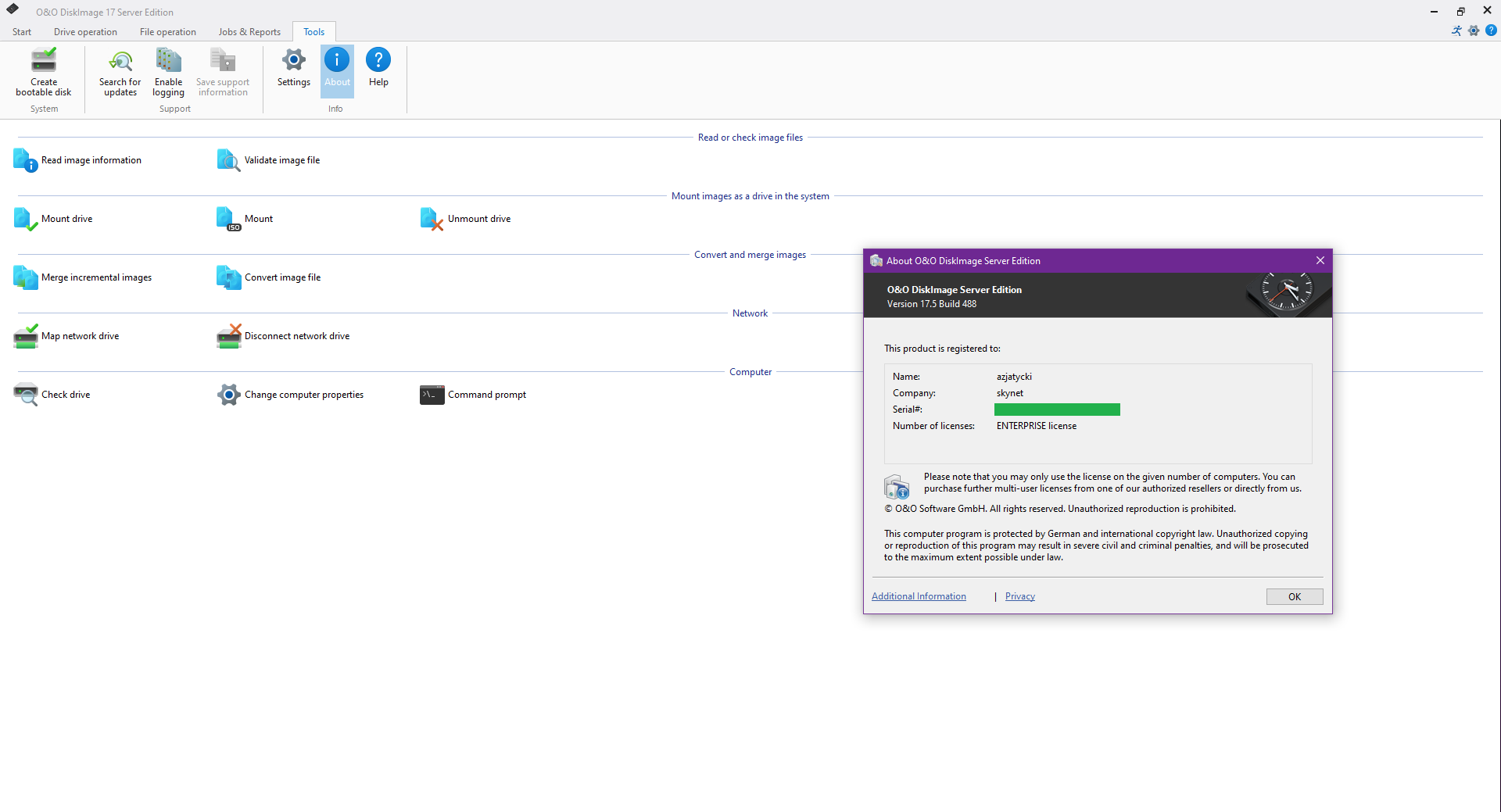Click the 'Convert and merge images' header
Screen dimensions: 1501x812
tap(750, 255)
